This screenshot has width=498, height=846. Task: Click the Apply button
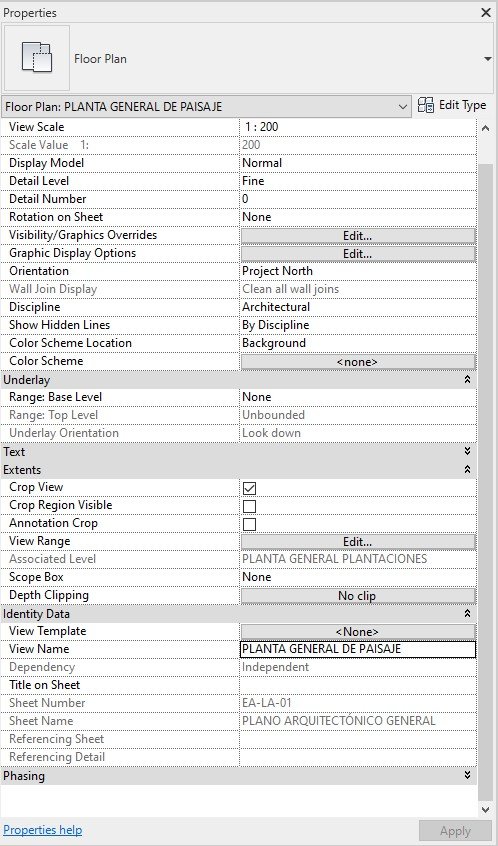click(455, 831)
